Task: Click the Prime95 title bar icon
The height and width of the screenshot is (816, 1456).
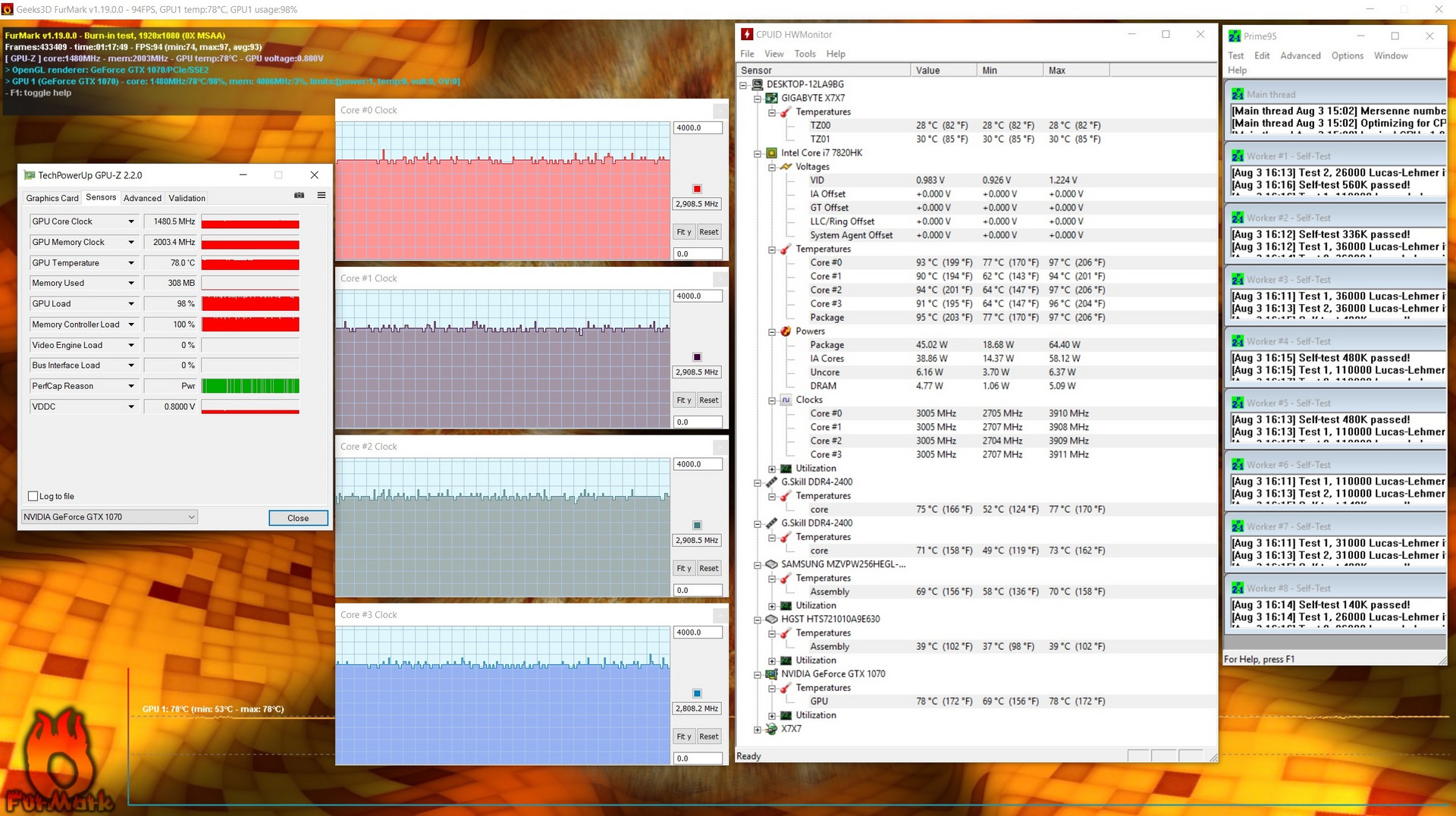Action: point(1235,36)
